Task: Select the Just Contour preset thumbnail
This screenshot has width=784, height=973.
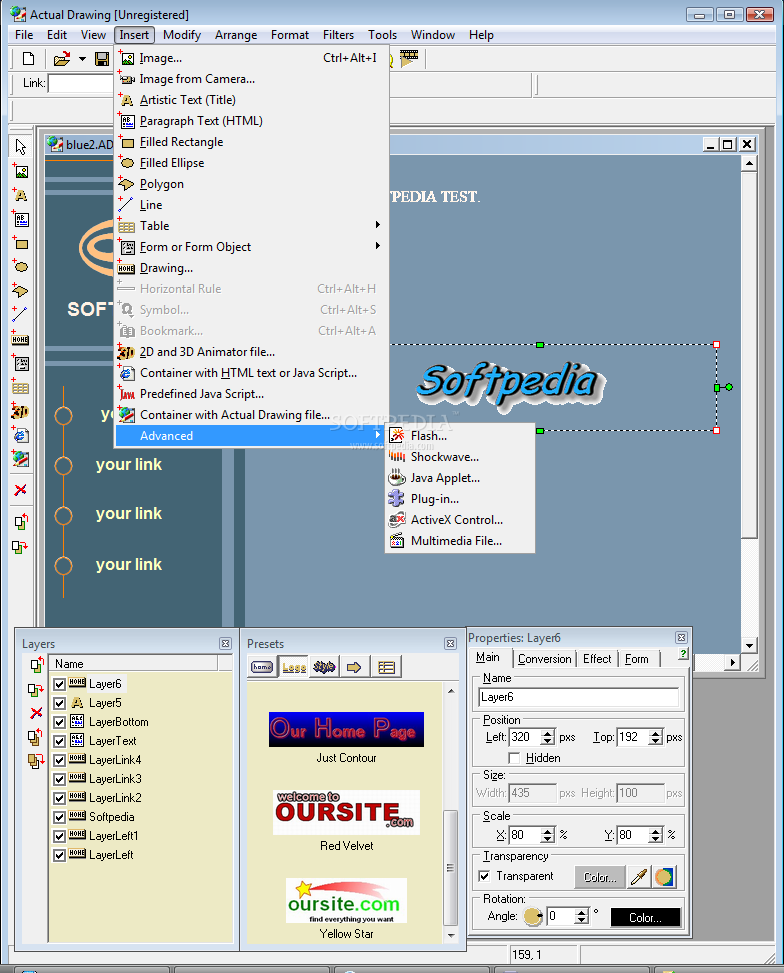Action: click(346, 729)
